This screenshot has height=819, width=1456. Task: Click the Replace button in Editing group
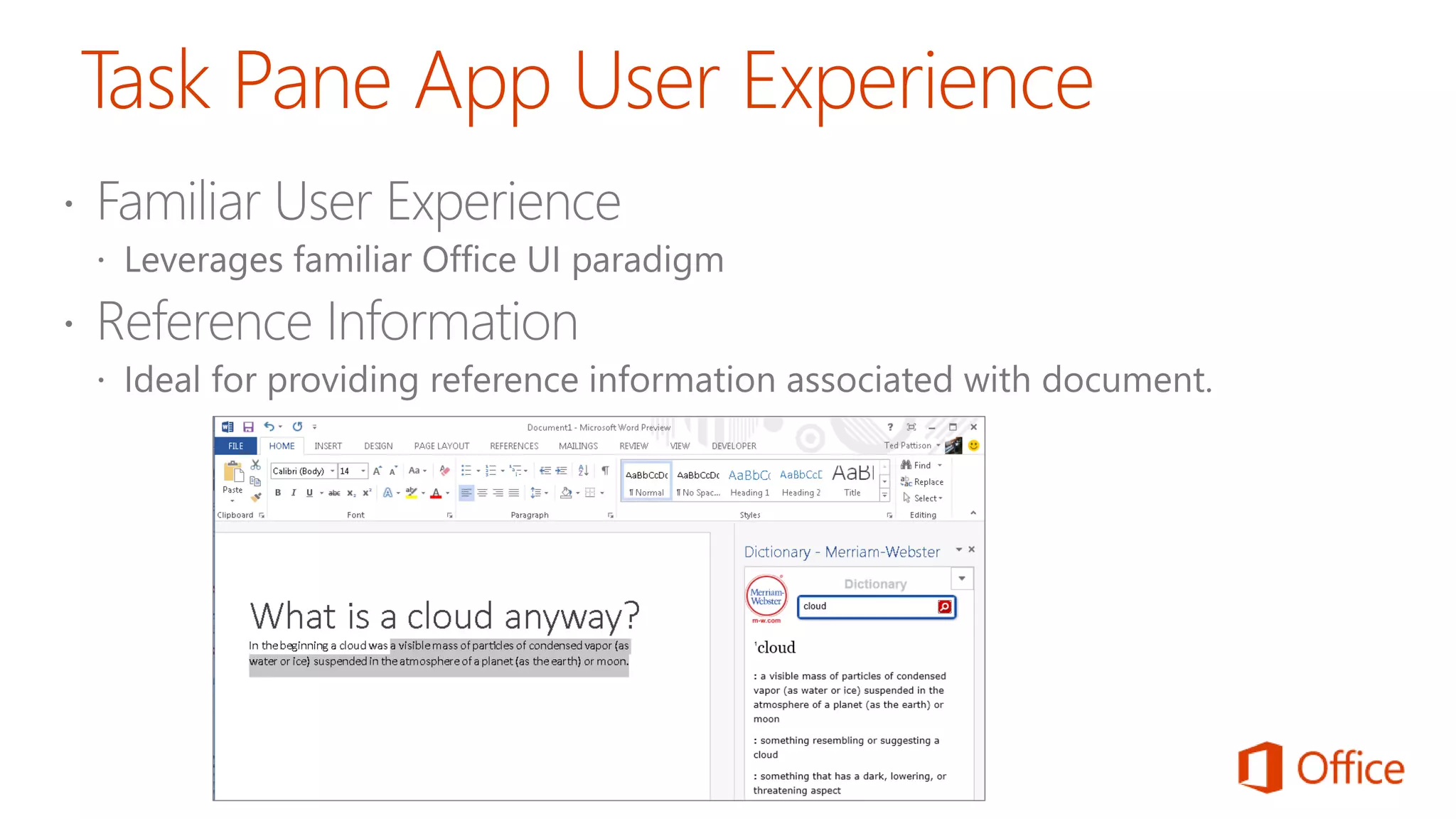pos(922,481)
